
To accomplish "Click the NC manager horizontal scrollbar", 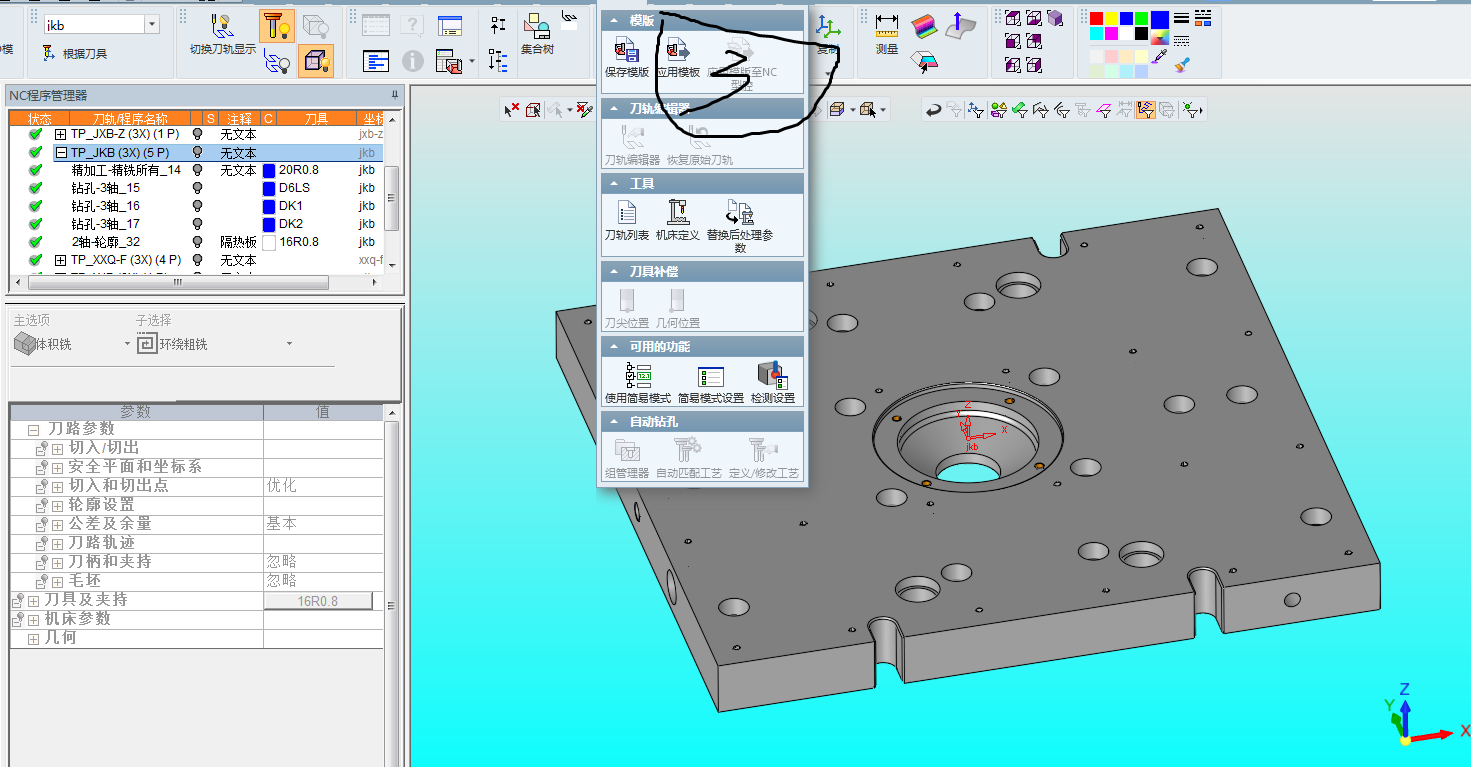I will coord(177,282).
